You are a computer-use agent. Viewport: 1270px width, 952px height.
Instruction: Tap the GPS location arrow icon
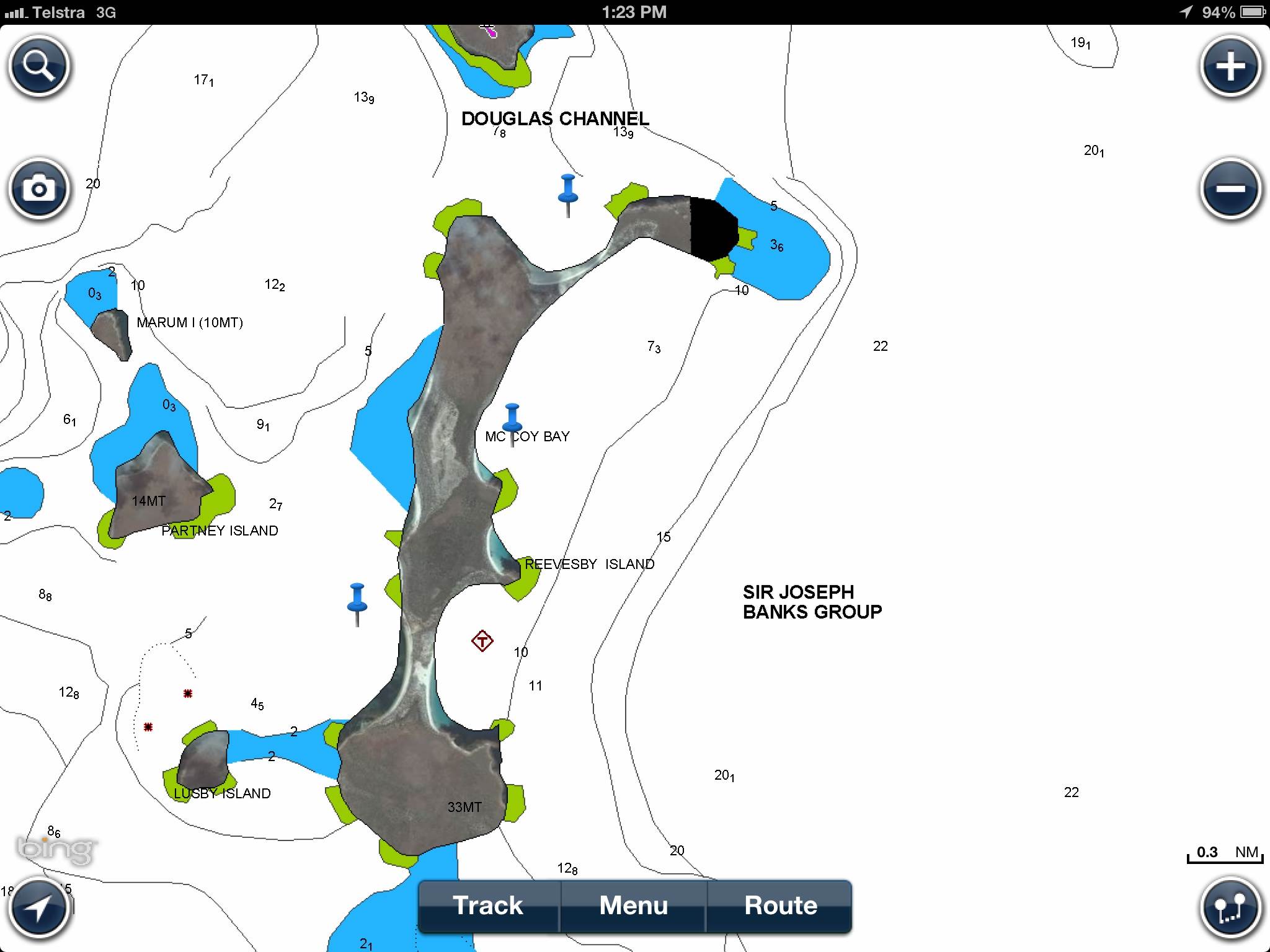[x=39, y=909]
